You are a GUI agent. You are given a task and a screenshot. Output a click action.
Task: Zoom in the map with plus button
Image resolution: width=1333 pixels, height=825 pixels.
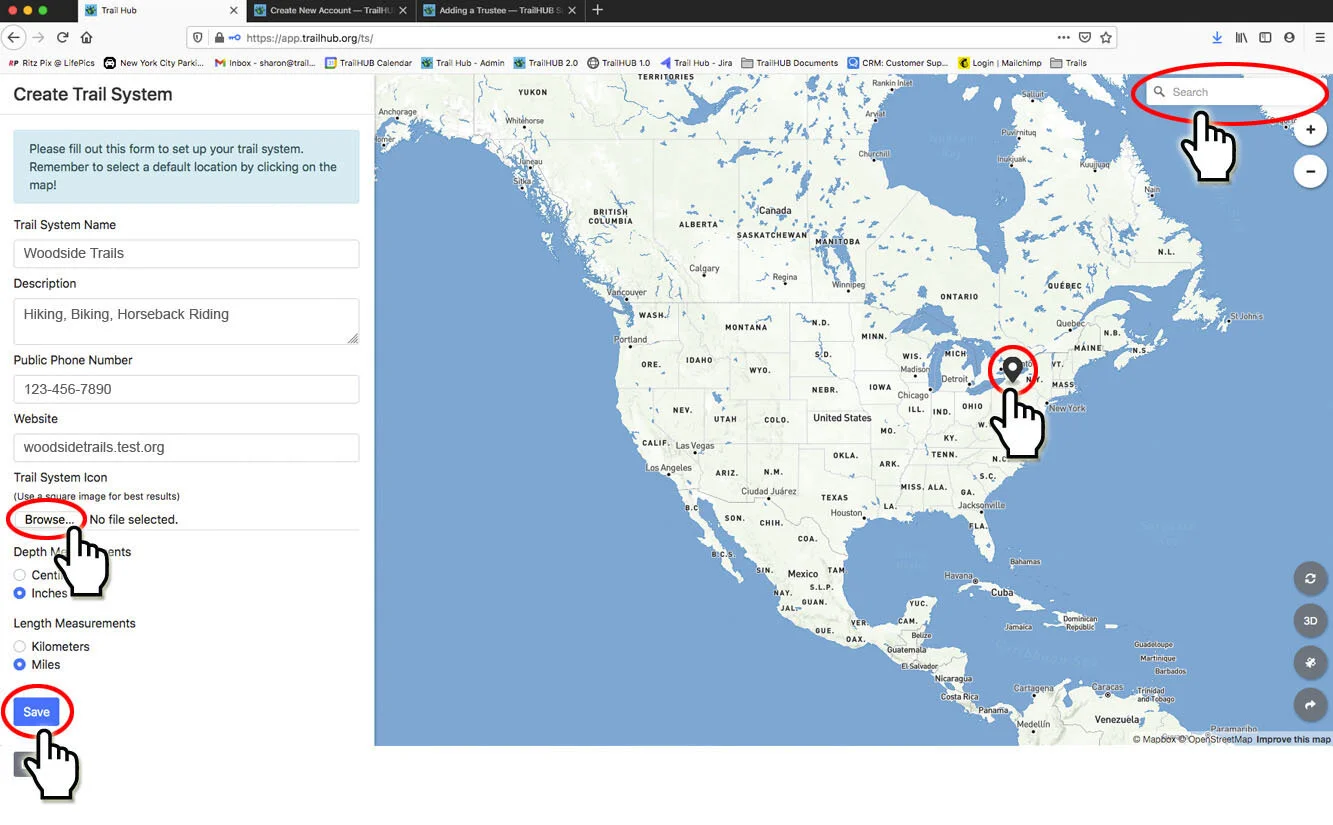1310,130
